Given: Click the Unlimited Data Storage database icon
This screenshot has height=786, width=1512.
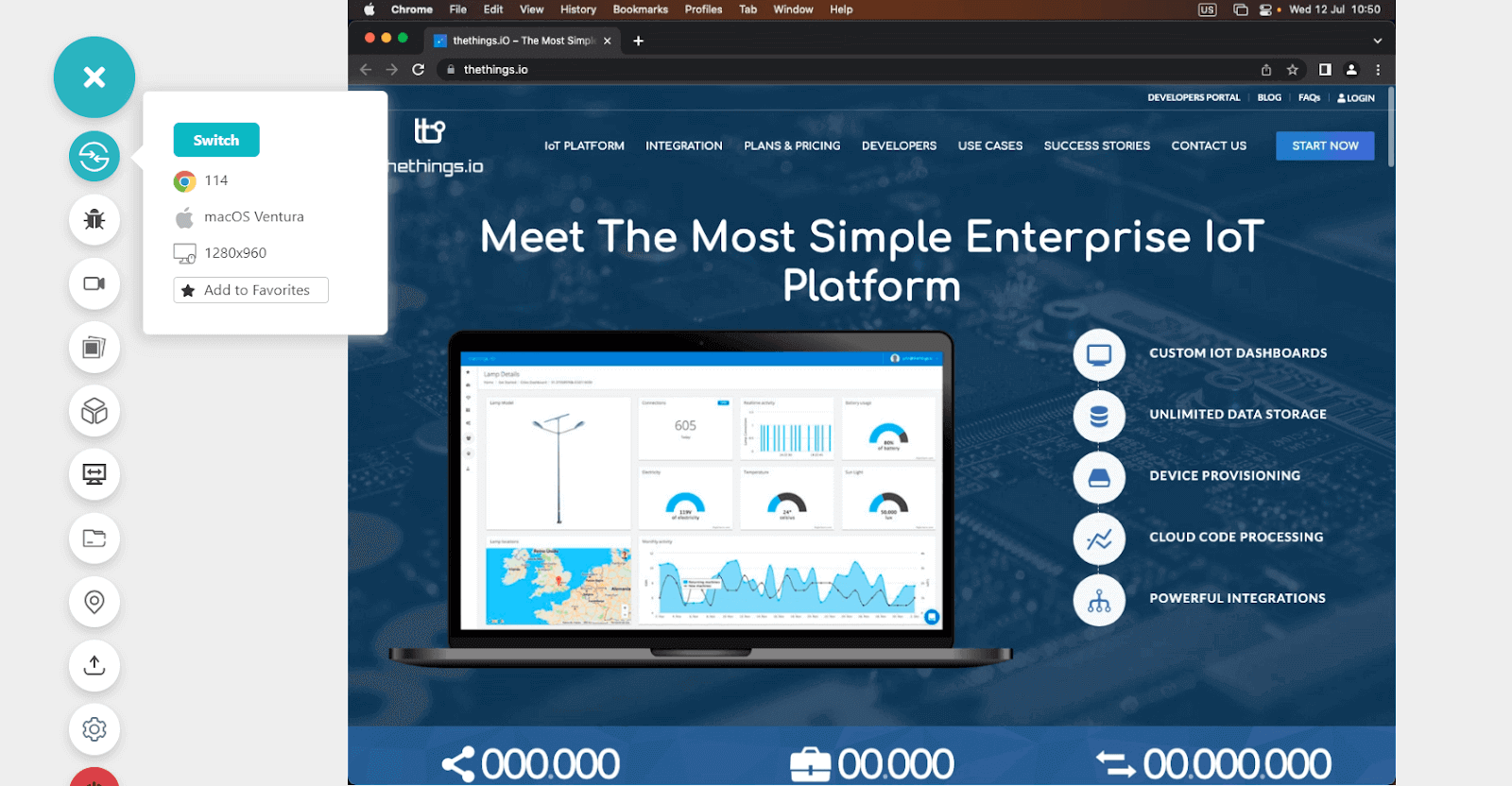Looking at the screenshot, I should pyautogui.click(x=1099, y=417).
